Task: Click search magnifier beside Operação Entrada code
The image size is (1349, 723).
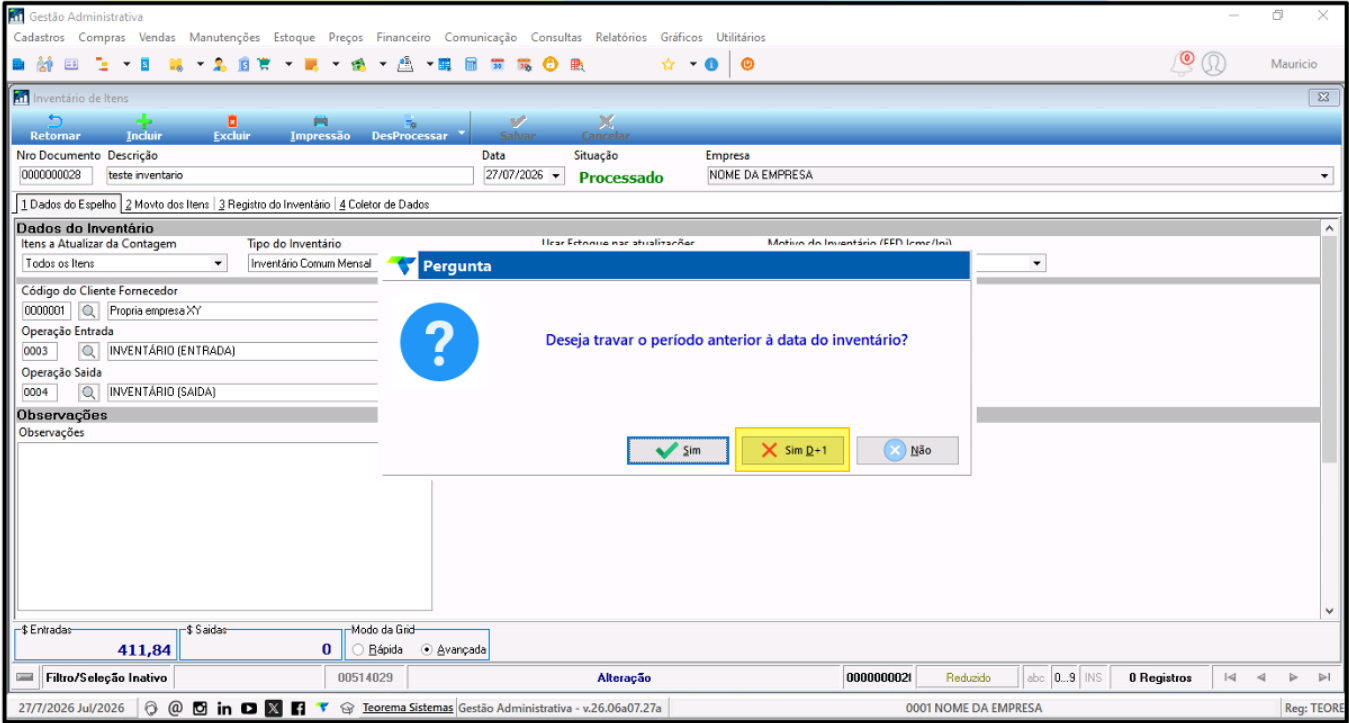Action: pyautogui.click(x=90, y=351)
